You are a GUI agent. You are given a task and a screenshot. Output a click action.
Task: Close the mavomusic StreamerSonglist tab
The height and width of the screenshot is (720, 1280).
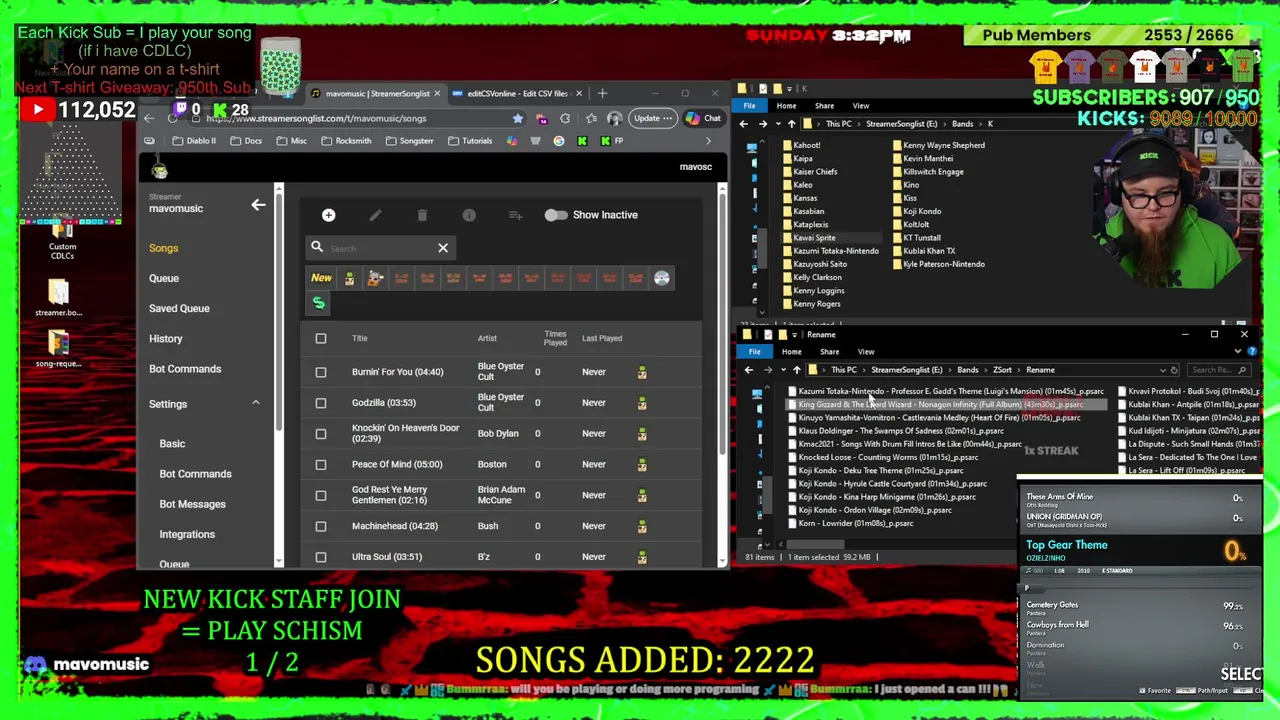pyautogui.click(x=437, y=93)
